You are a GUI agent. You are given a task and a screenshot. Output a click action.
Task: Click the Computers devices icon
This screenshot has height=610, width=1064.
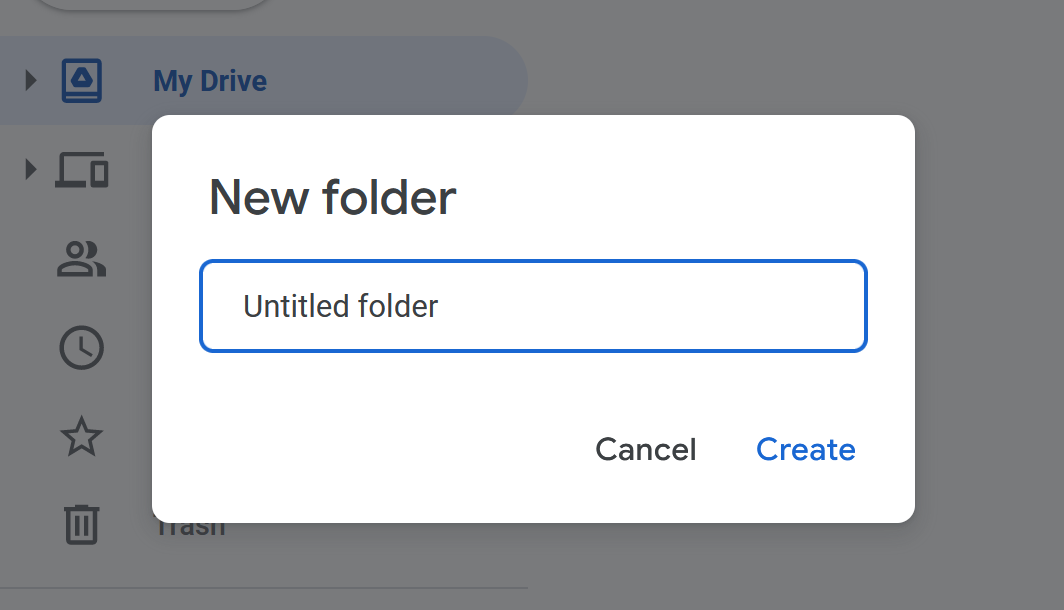pos(81,169)
